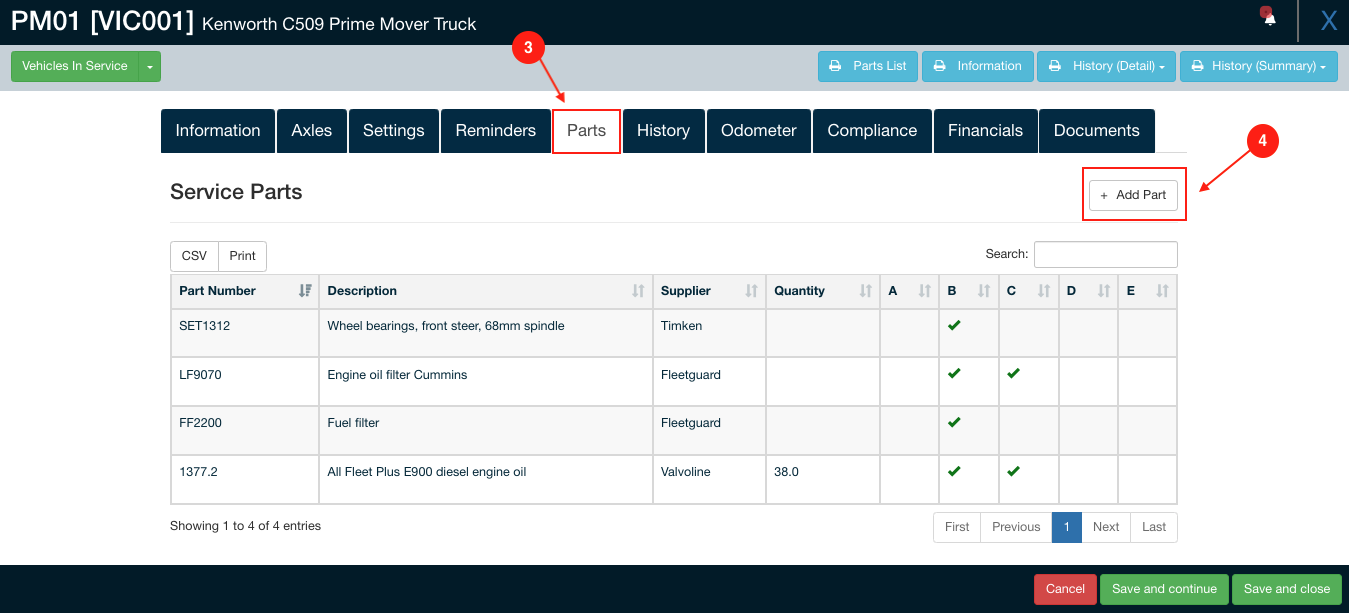Click the Timken supplier cell
Screen dimensions: 1349x613
click(x=709, y=333)
